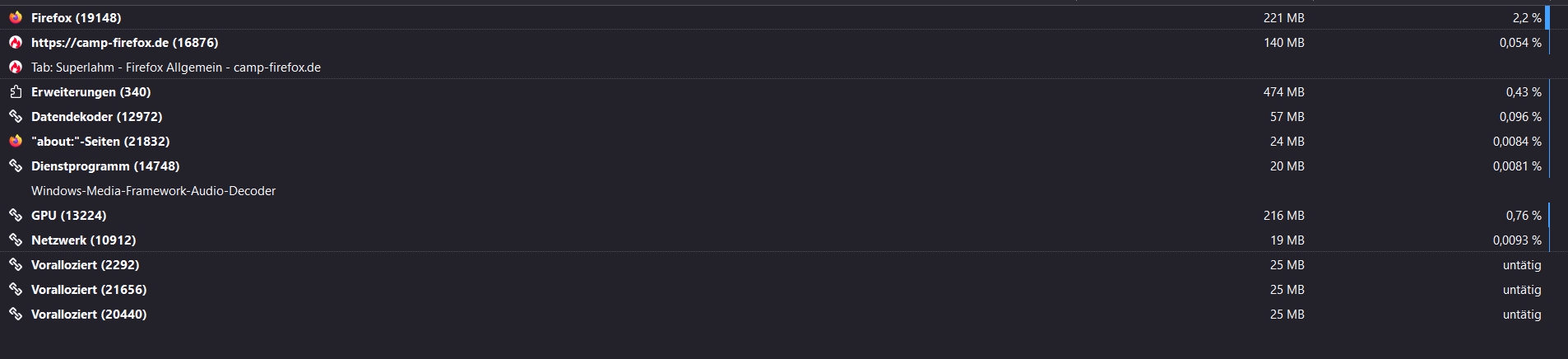Click the 474 MB memory value
The width and height of the screenshot is (1568, 359).
(1283, 91)
